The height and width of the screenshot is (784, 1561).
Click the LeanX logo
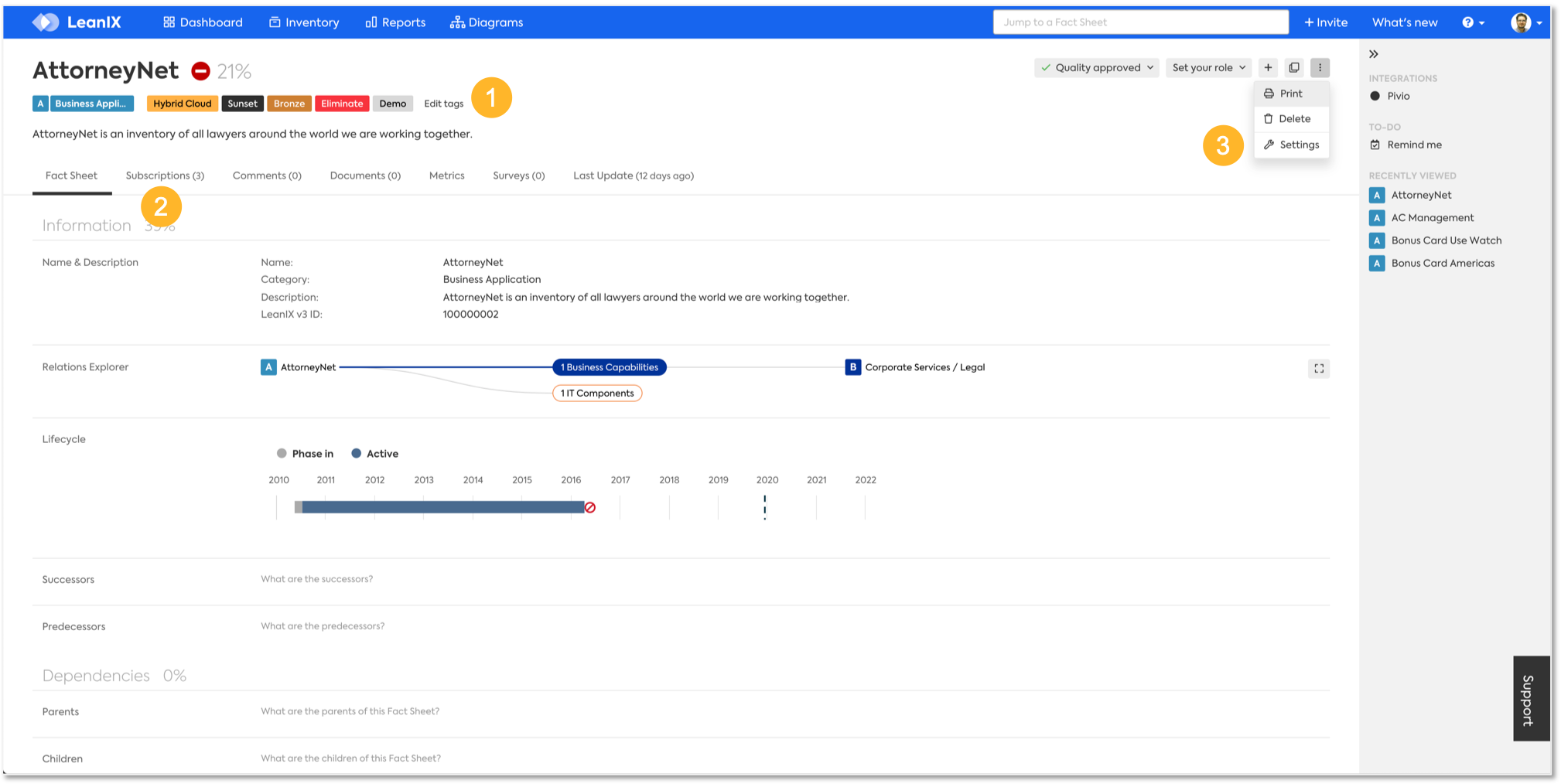(77, 22)
